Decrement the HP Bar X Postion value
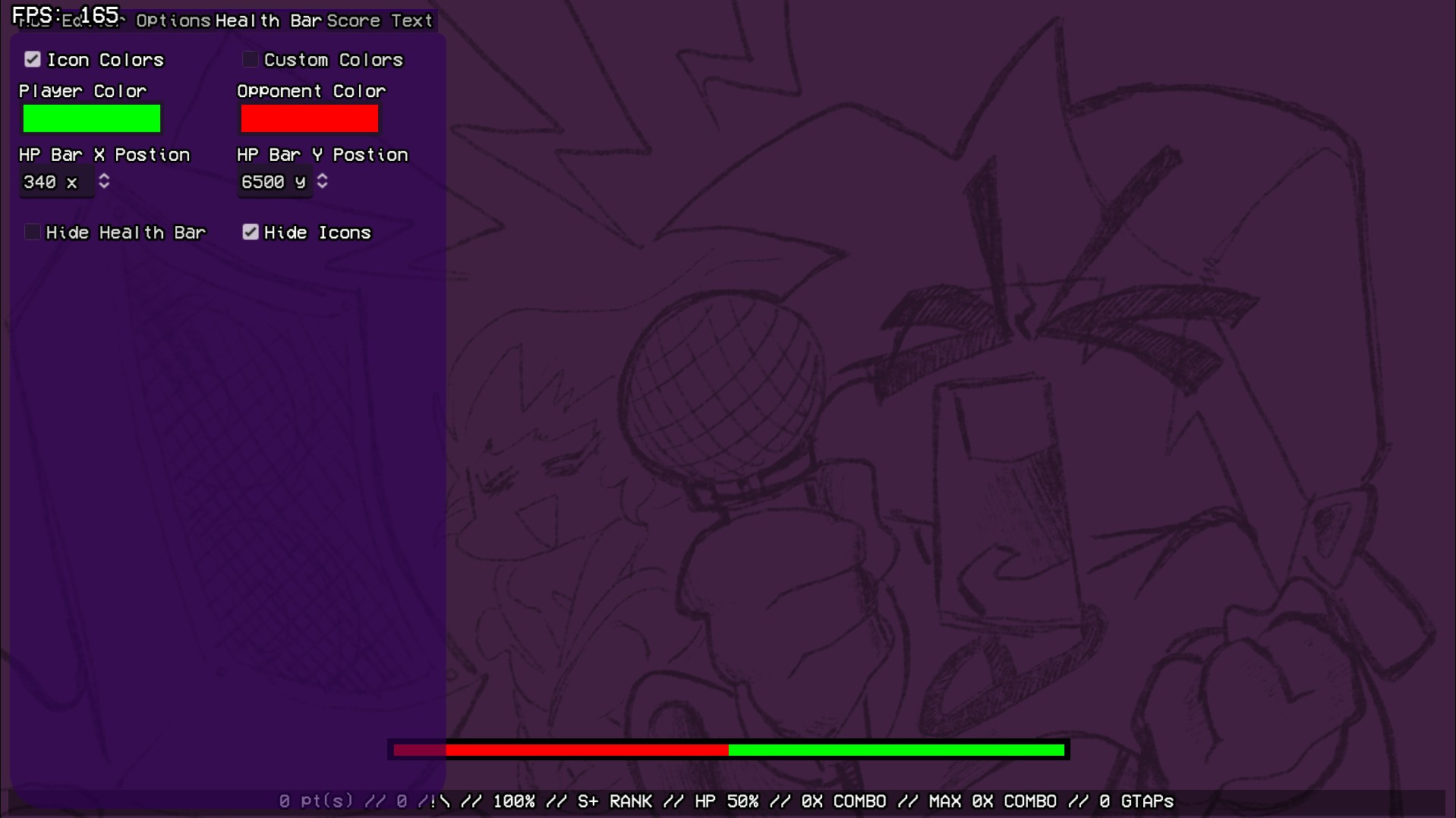Viewport: 1456px width, 818px height. [x=104, y=186]
